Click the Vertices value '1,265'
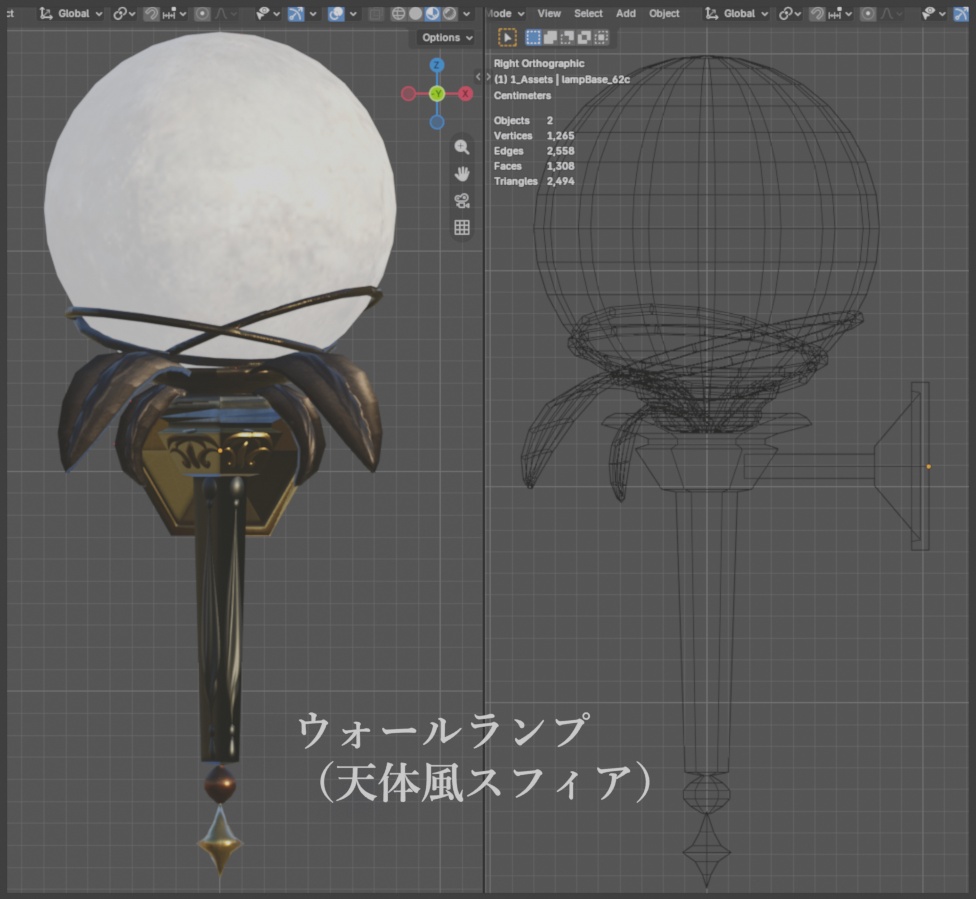Screen dimensions: 976x899 tap(560, 136)
